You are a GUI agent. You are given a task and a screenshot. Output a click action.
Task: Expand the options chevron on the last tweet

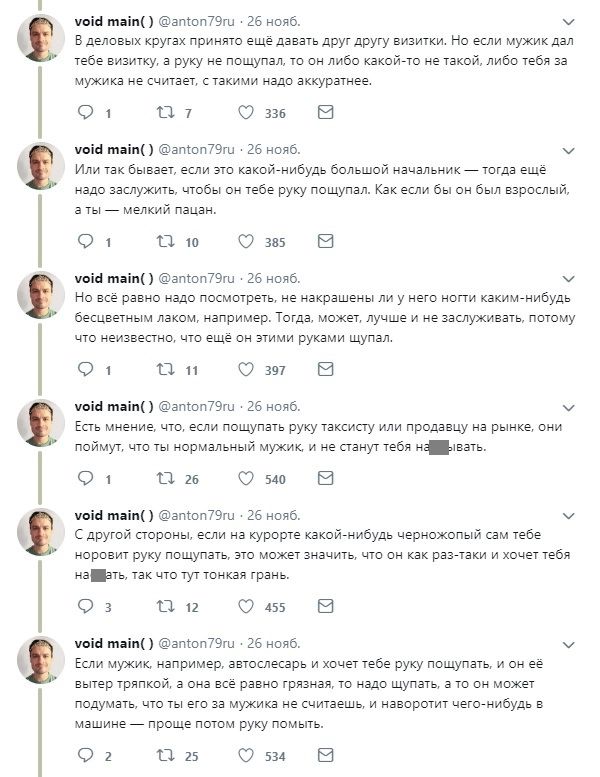click(x=569, y=644)
